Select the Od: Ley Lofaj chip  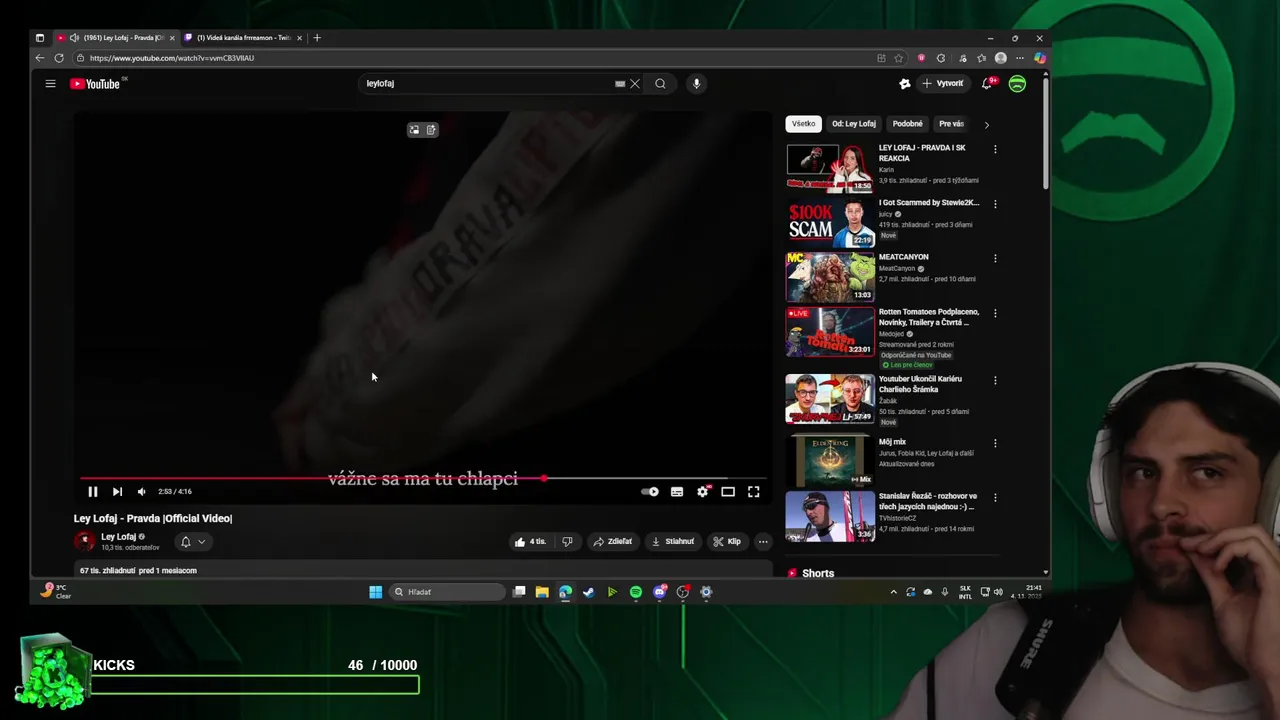[x=854, y=124]
